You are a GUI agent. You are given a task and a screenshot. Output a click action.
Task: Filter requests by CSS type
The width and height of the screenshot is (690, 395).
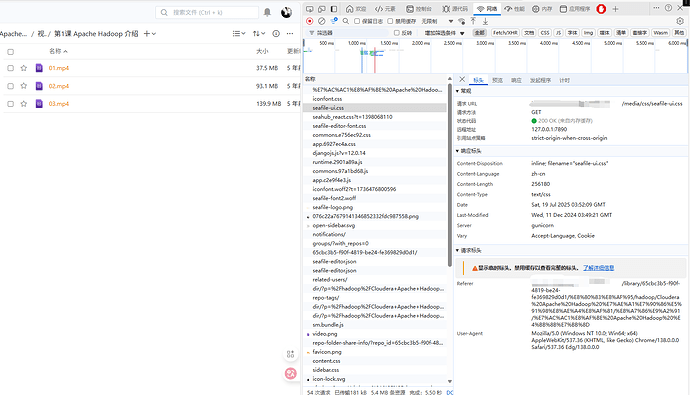point(545,33)
